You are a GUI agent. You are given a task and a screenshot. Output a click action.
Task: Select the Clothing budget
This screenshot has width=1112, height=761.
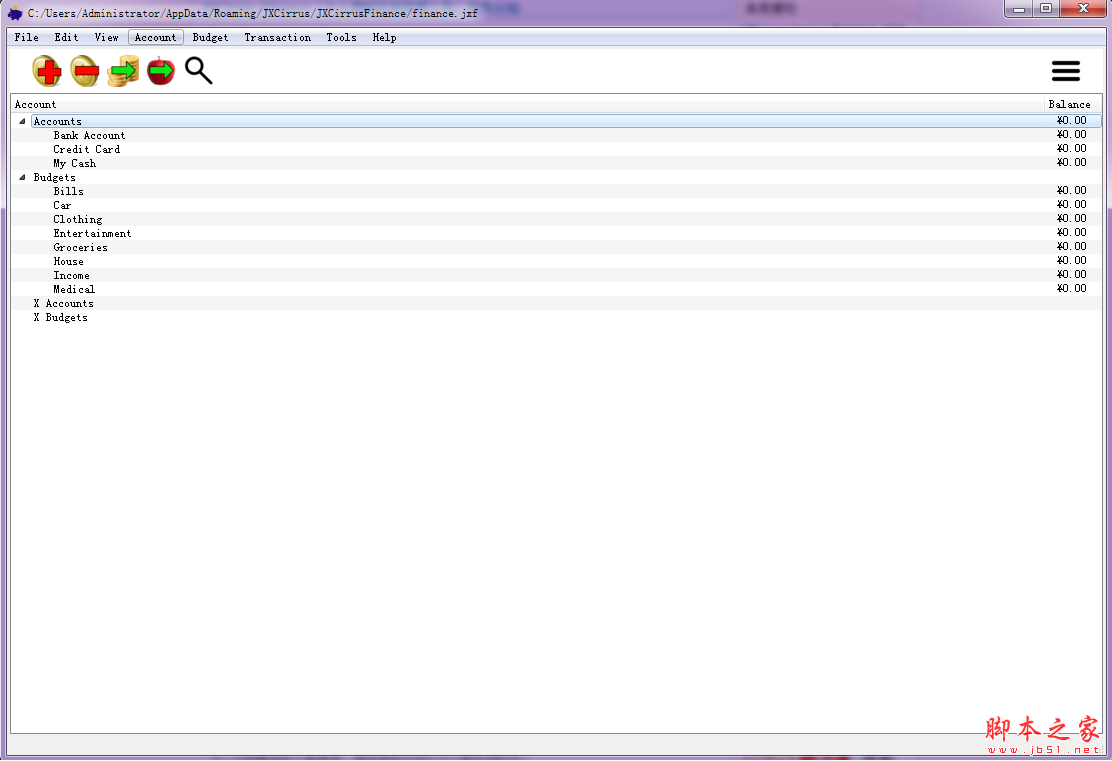[x=556, y=219]
